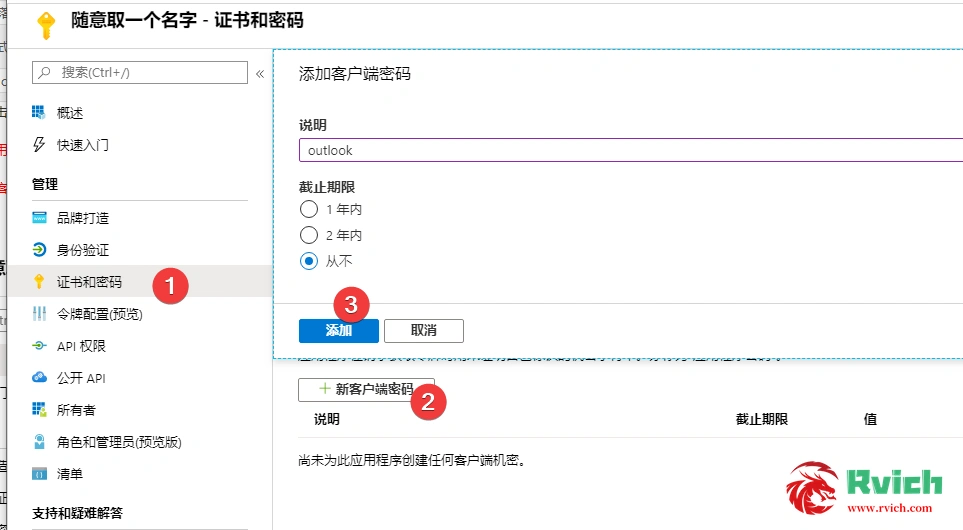The width and height of the screenshot is (963, 530).
Task: Select the 从不 expiry radio button
Action: (309, 261)
